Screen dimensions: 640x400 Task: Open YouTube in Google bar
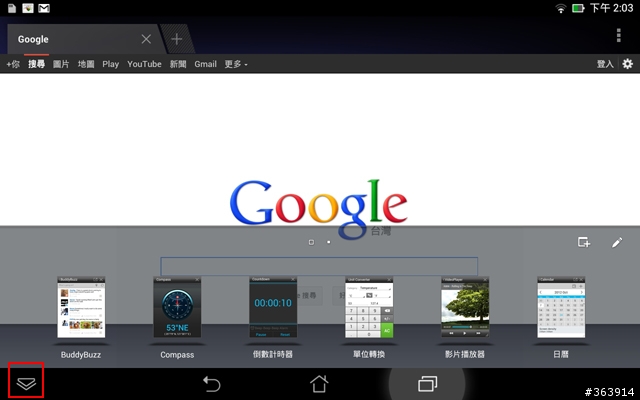pos(144,64)
